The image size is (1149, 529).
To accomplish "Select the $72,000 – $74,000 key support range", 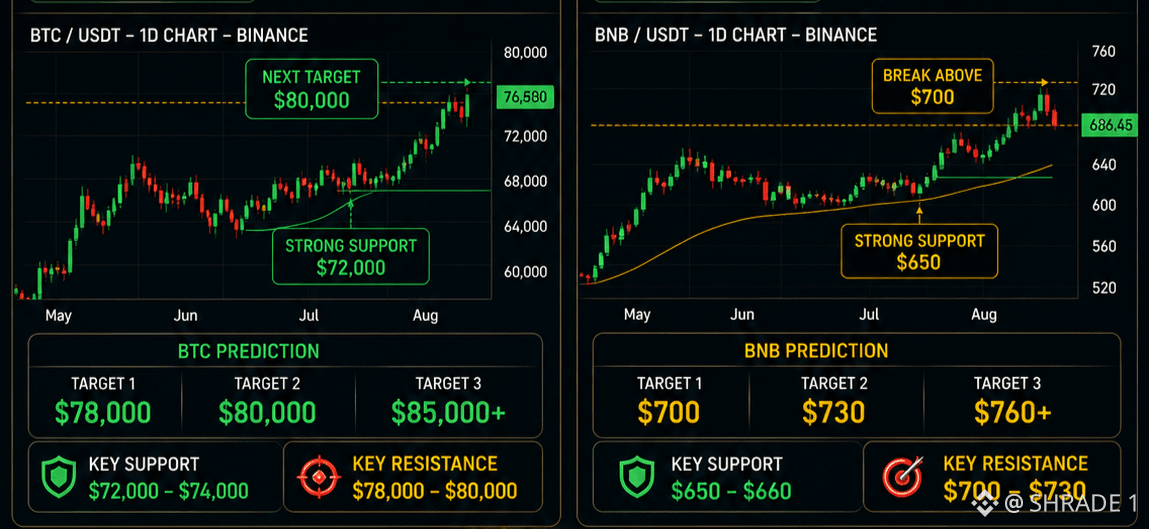I will (x=169, y=491).
